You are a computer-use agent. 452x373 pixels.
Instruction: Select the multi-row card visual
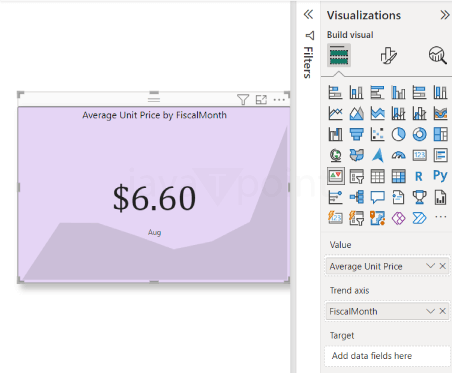[x=440, y=155]
